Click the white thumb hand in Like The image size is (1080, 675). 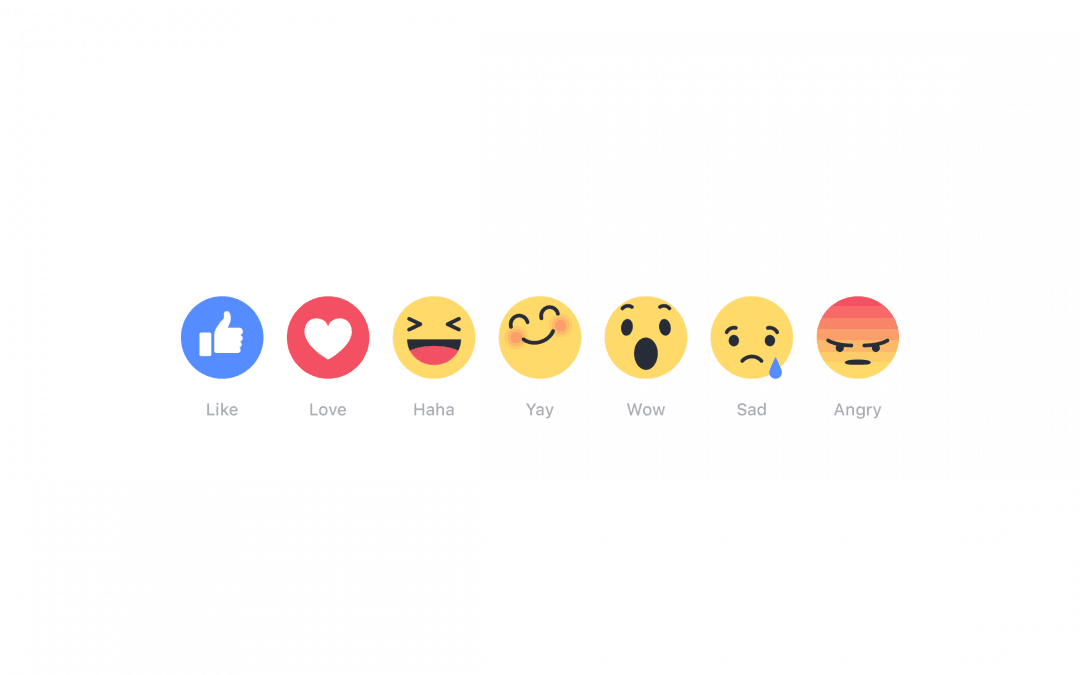point(229,333)
